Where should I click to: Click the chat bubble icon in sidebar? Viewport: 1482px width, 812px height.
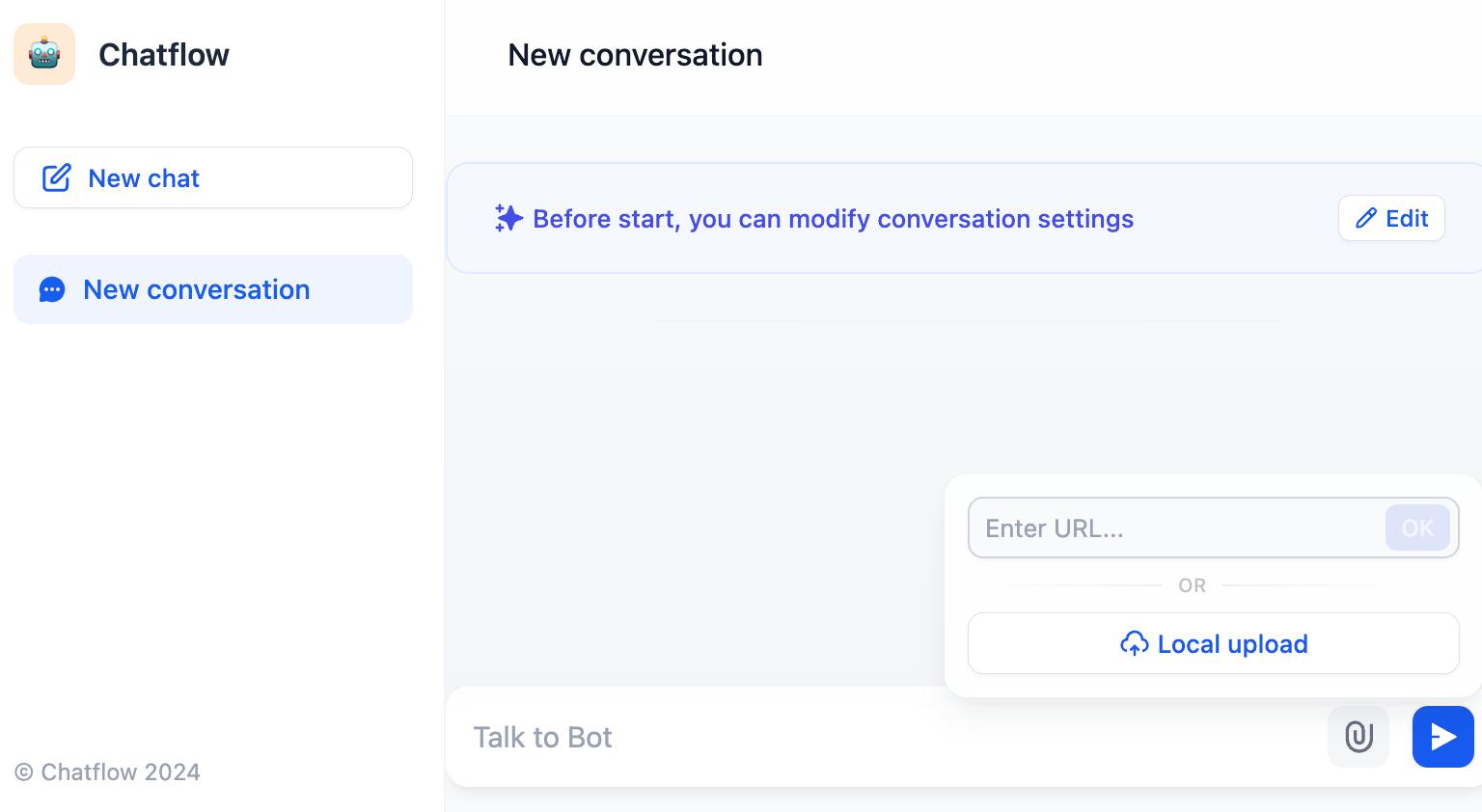tap(52, 289)
